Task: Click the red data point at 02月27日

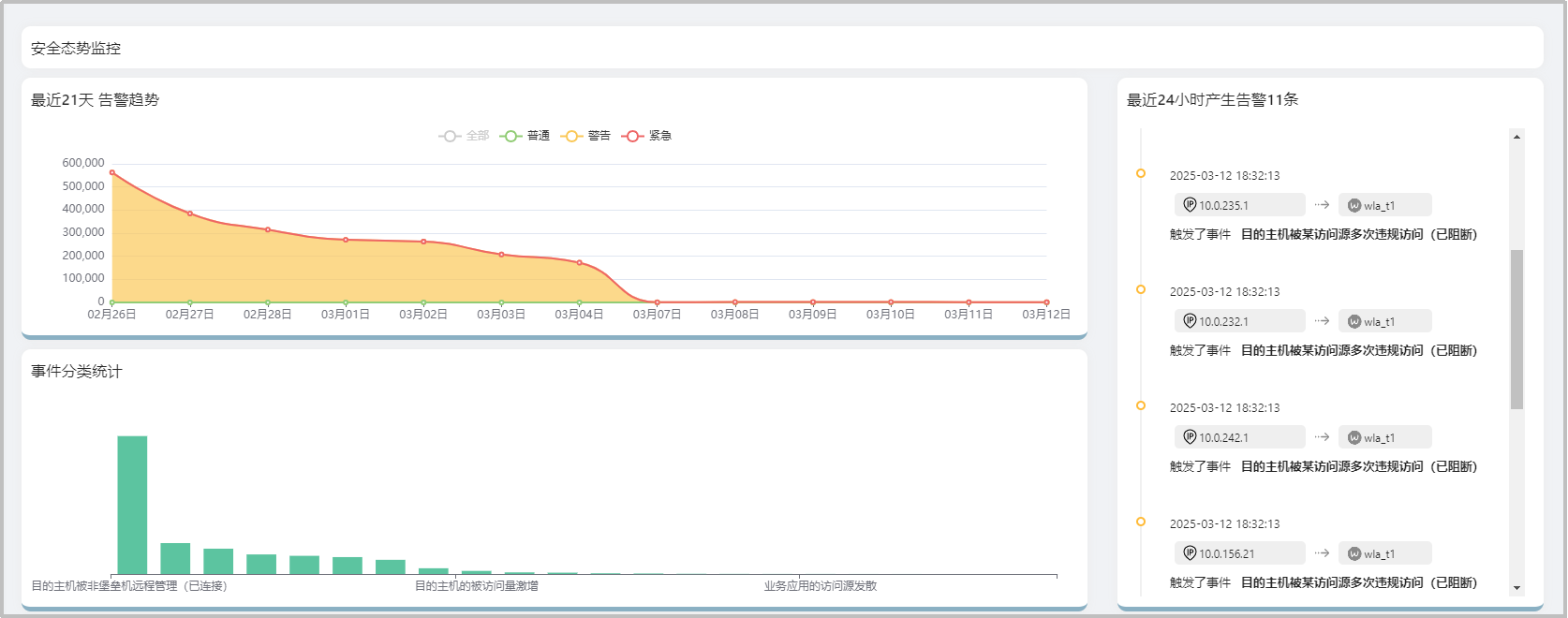Action: [x=190, y=213]
